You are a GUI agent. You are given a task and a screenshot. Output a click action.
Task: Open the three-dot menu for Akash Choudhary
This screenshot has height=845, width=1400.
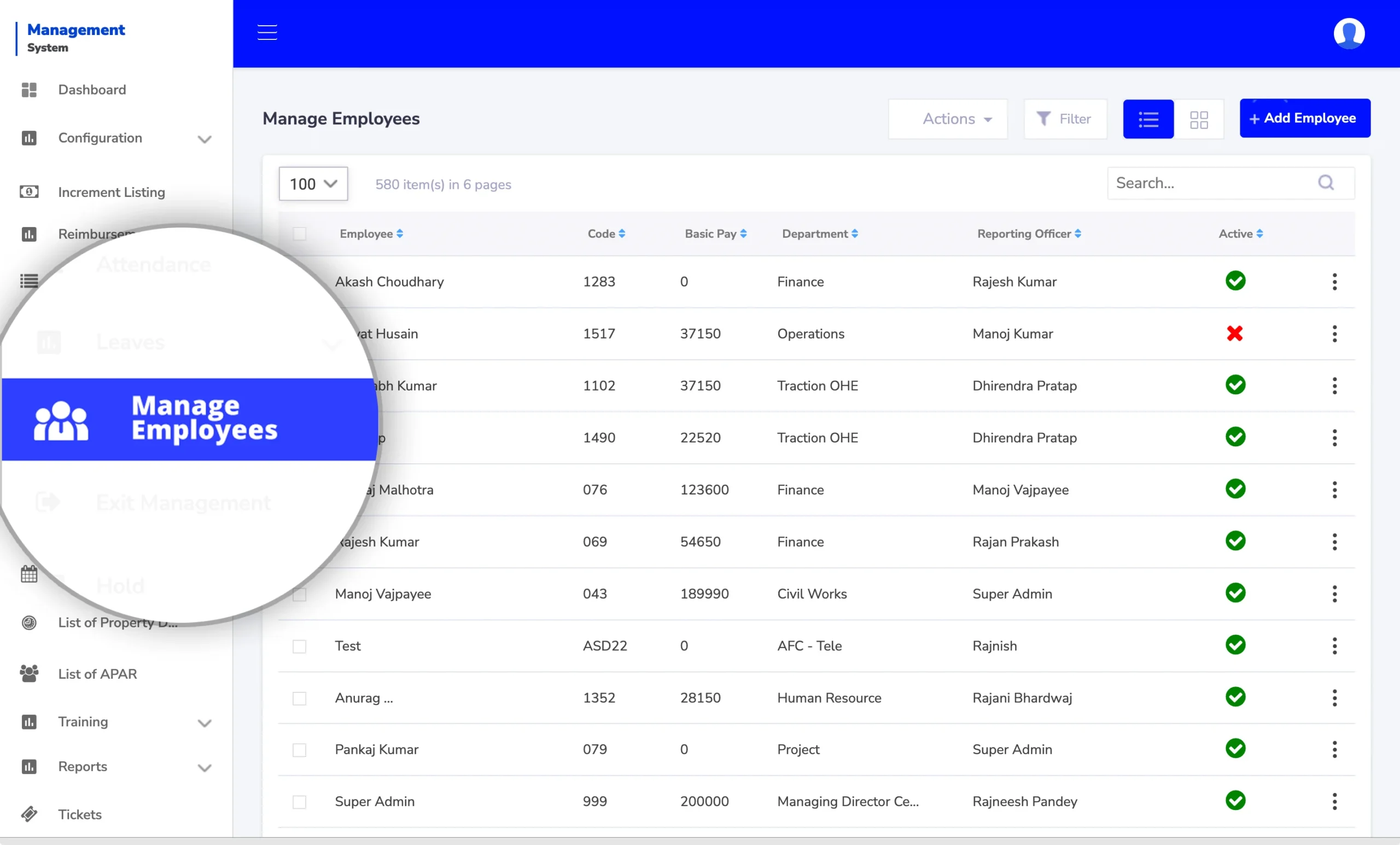[x=1335, y=281]
